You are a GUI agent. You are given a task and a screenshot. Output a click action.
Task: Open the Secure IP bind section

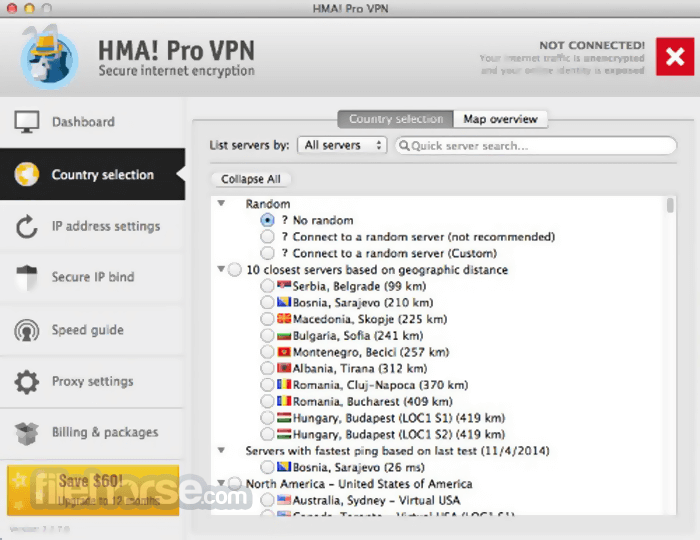(92, 277)
